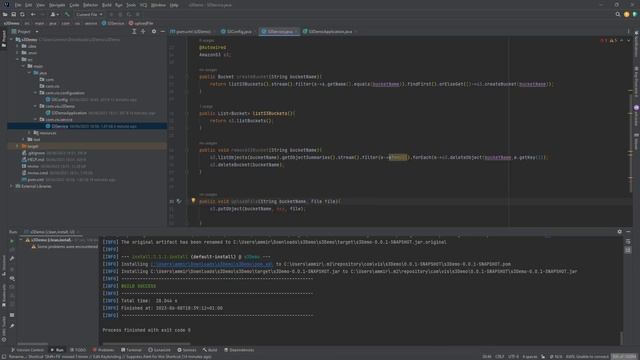Open the Run tool window button
Image resolution: width=640 pixels, height=360 pixels.
(57, 350)
